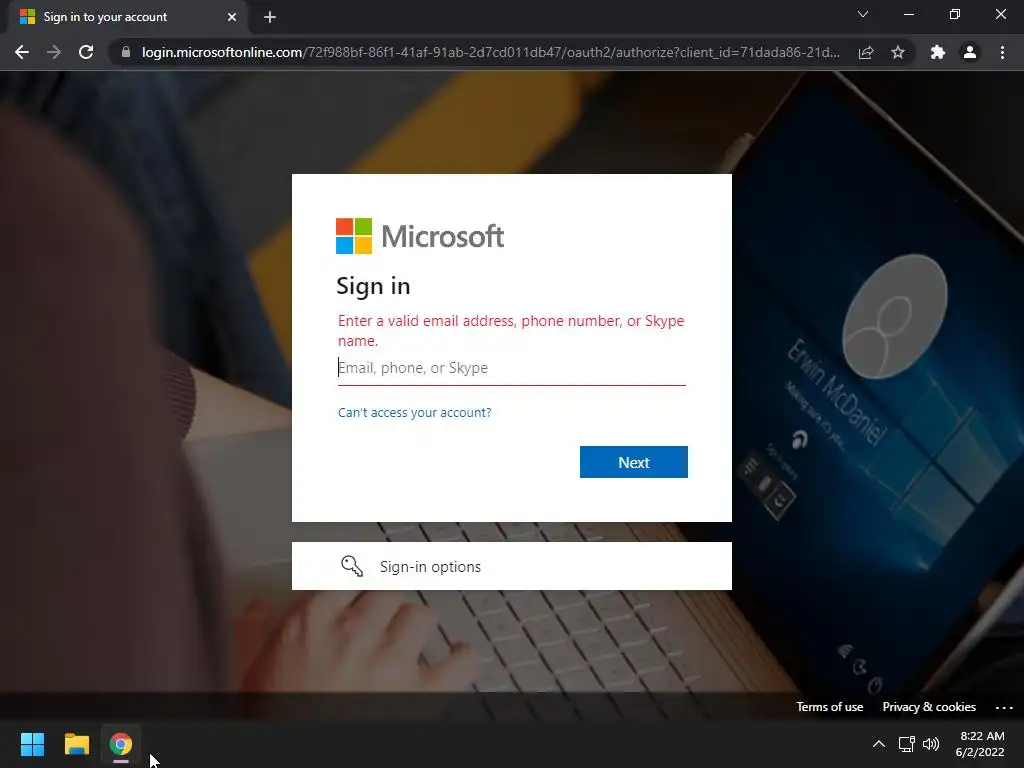
Task: Open the Chrome profile avatar
Action: click(970, 52)
